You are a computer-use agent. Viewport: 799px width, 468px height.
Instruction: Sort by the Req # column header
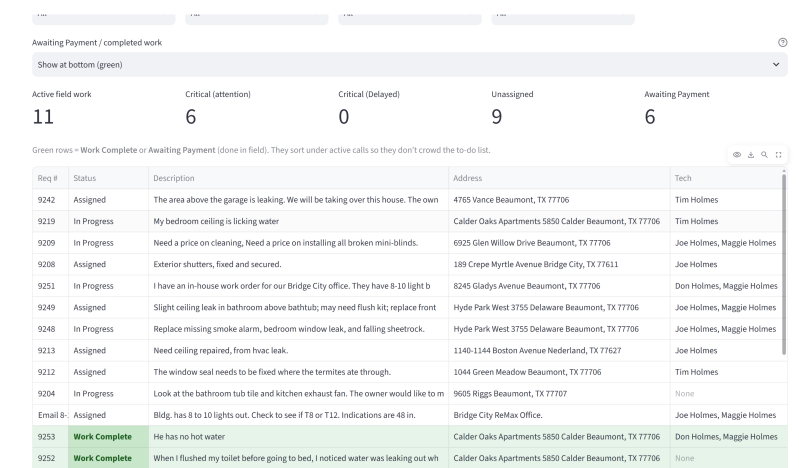tap(50, 178)
